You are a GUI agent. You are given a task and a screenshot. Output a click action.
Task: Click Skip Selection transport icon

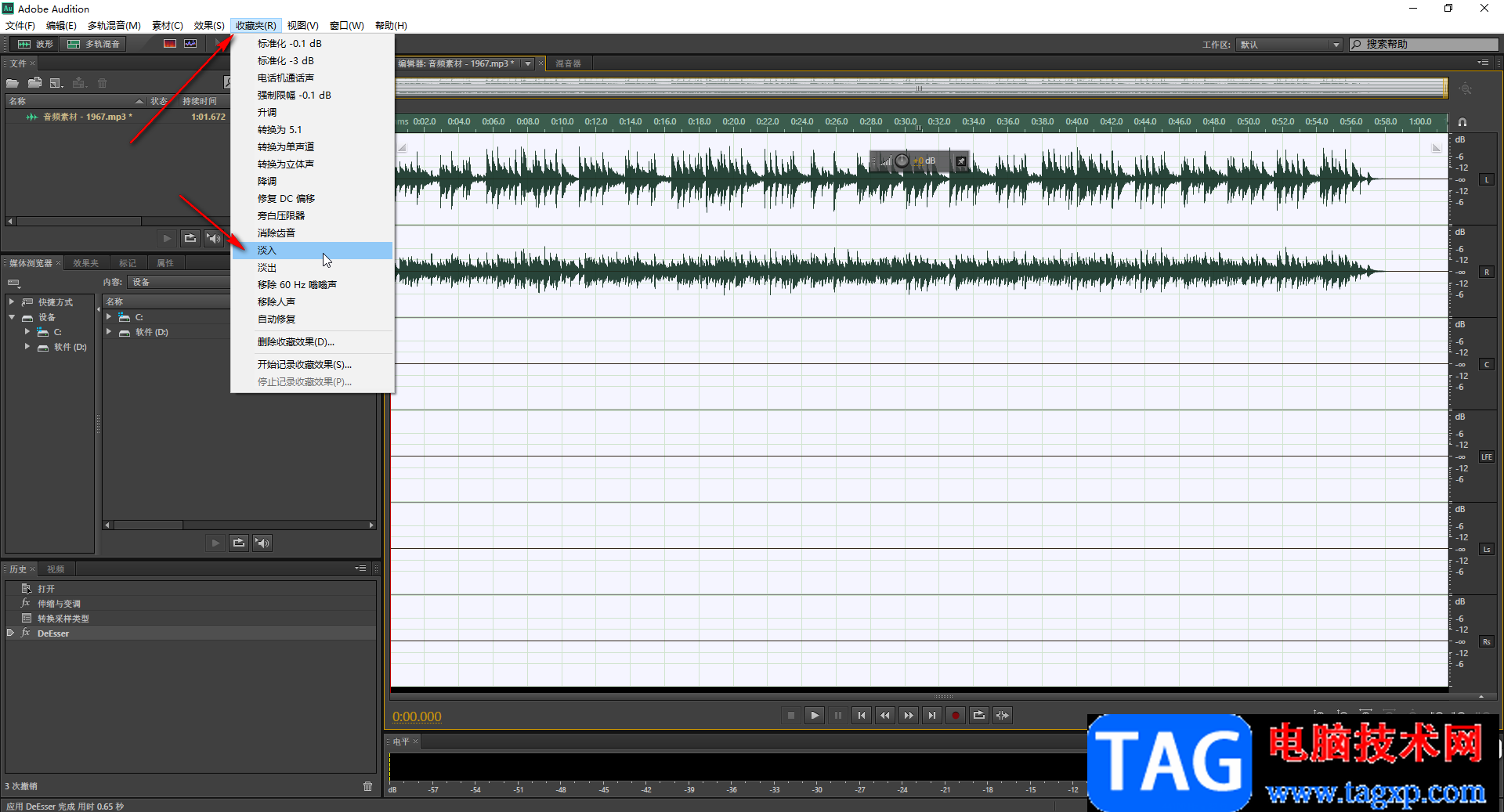pos(1003,715)
